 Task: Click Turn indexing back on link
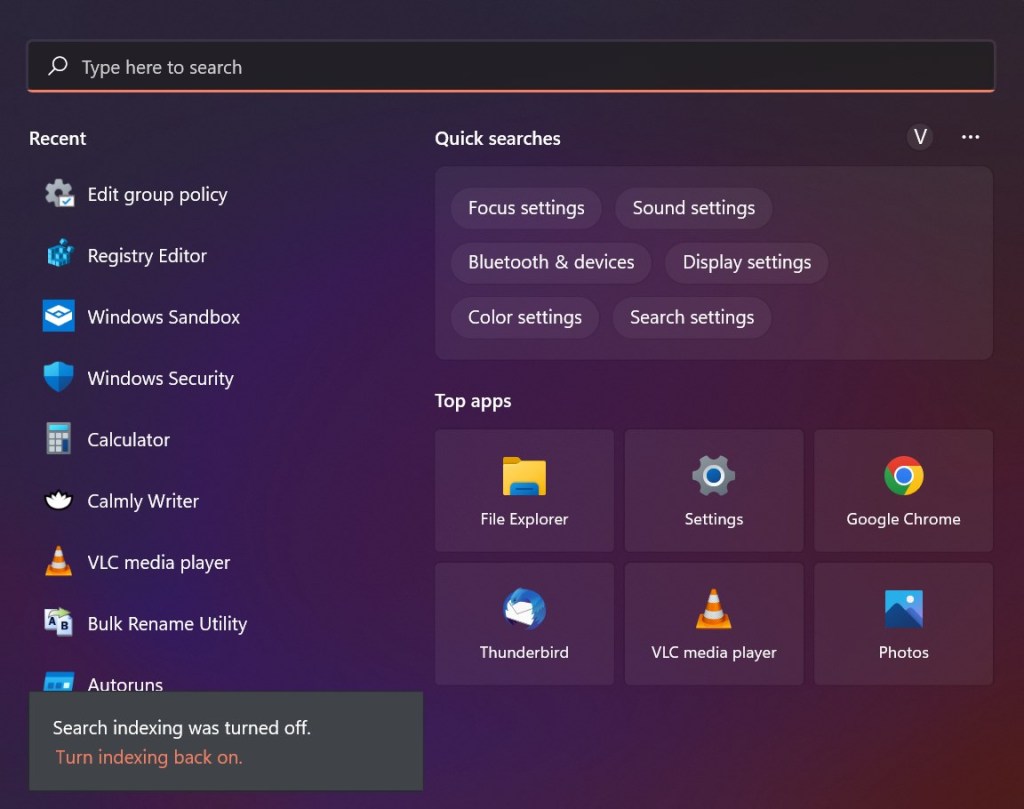click(x=149, y=757)
